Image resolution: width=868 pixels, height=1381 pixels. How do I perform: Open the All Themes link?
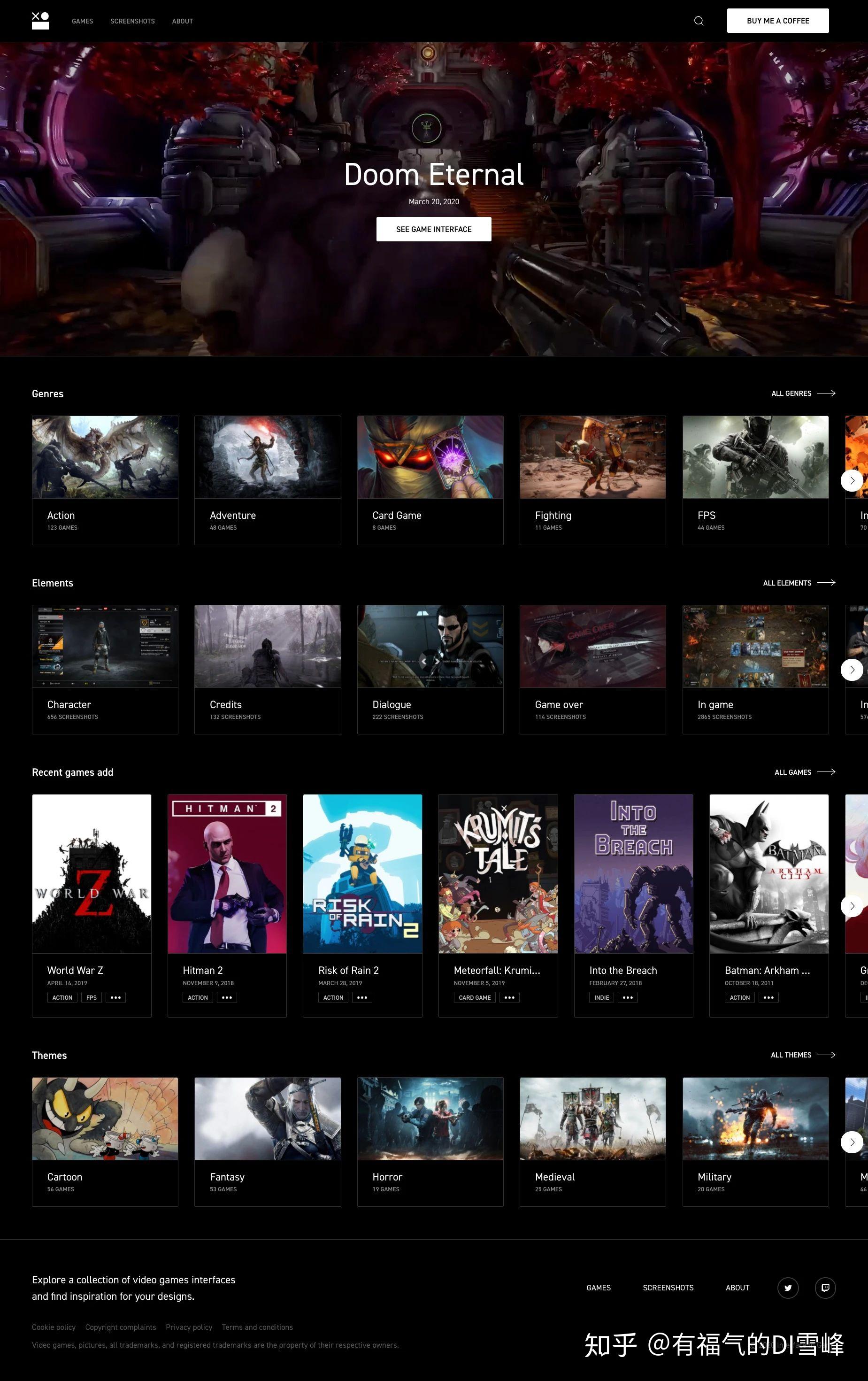[x=803, y=1055]
